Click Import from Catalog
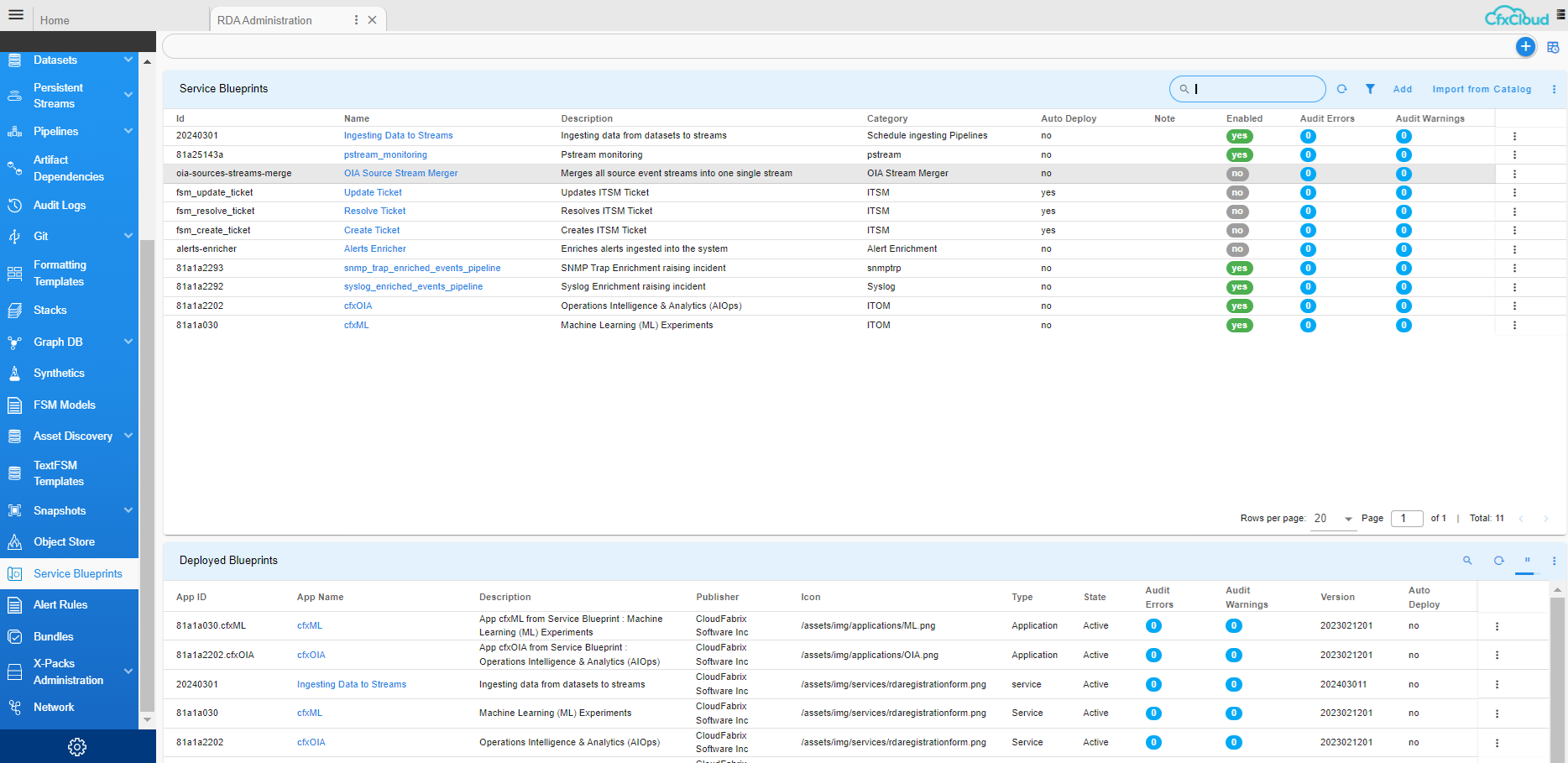The image size is (1568, 763). pyautogui.click(x=1482, y=89)
